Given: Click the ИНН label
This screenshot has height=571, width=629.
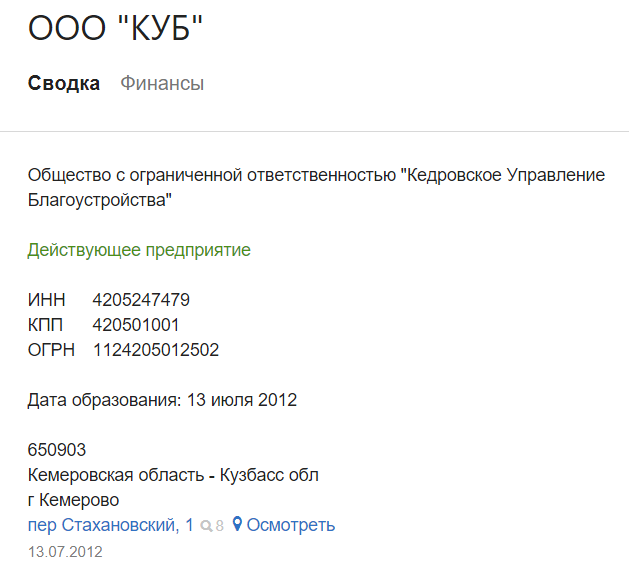Looking at the screenshot, I should coord(47,300).
